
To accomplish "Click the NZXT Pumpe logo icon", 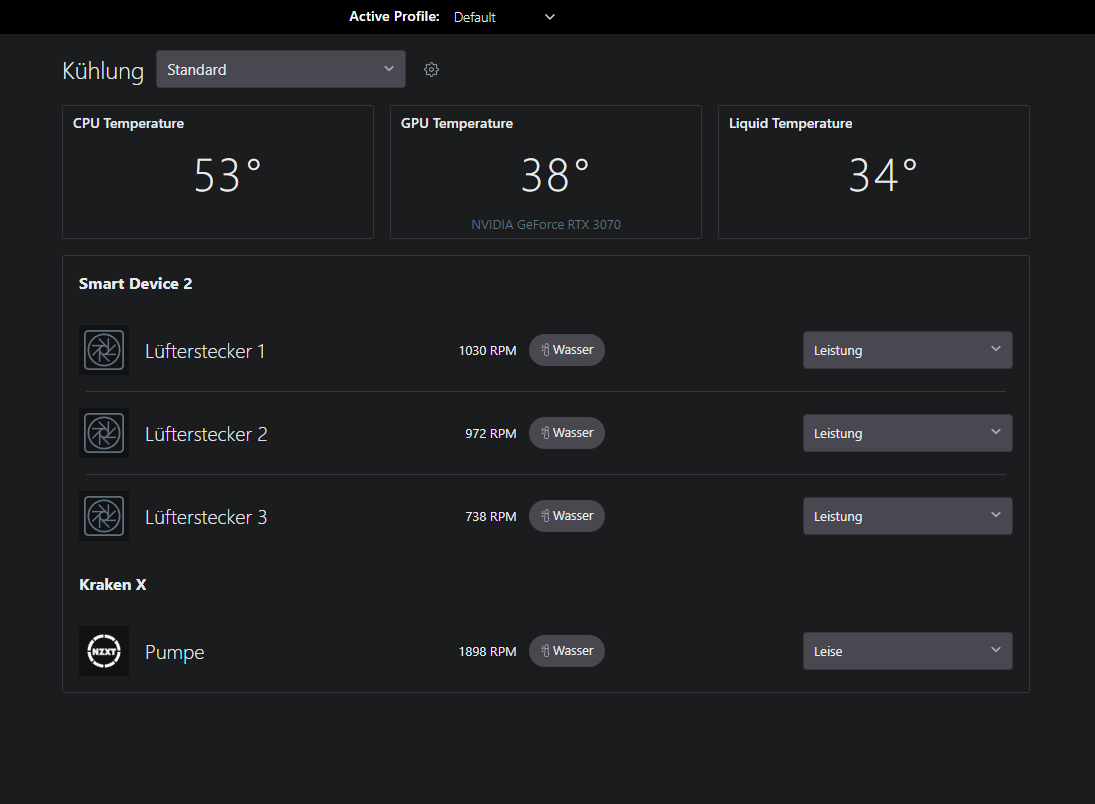I will coord(104,651).
